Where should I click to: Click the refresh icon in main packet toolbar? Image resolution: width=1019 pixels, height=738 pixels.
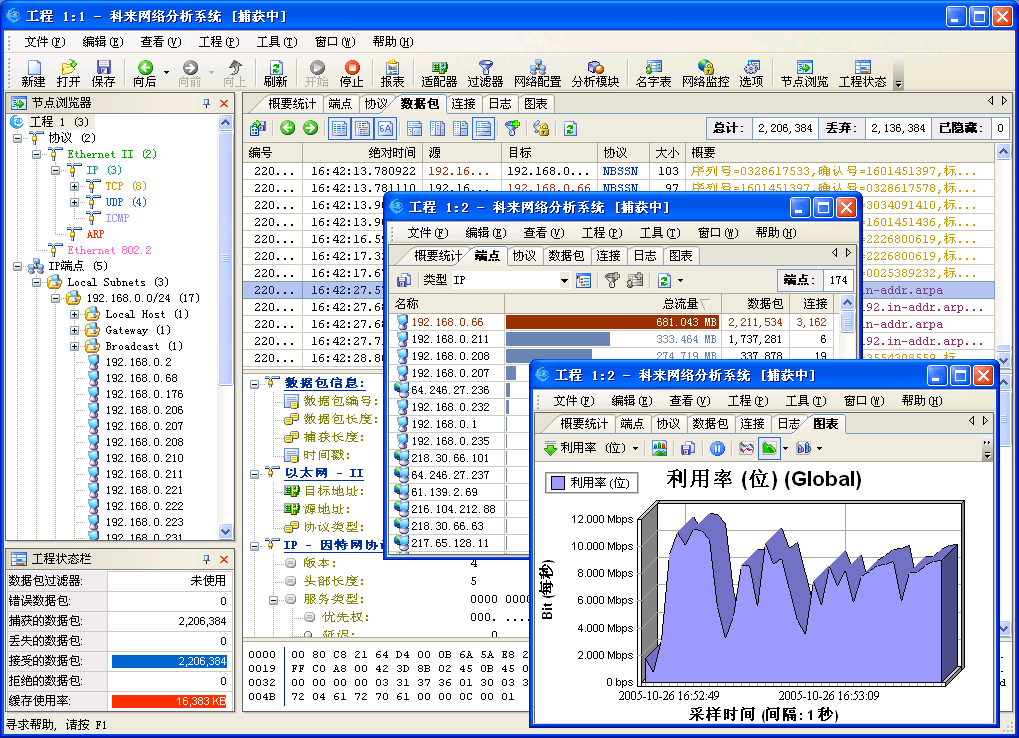tap(570, 128)
